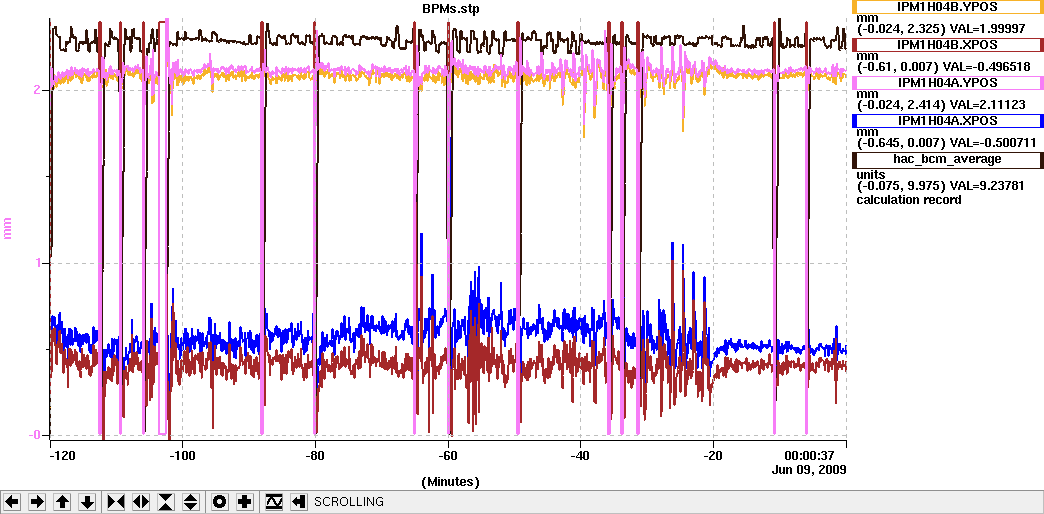Click the (Minutes) axis label
Viewport: 1044px width, 514px height.
point(449,481)
